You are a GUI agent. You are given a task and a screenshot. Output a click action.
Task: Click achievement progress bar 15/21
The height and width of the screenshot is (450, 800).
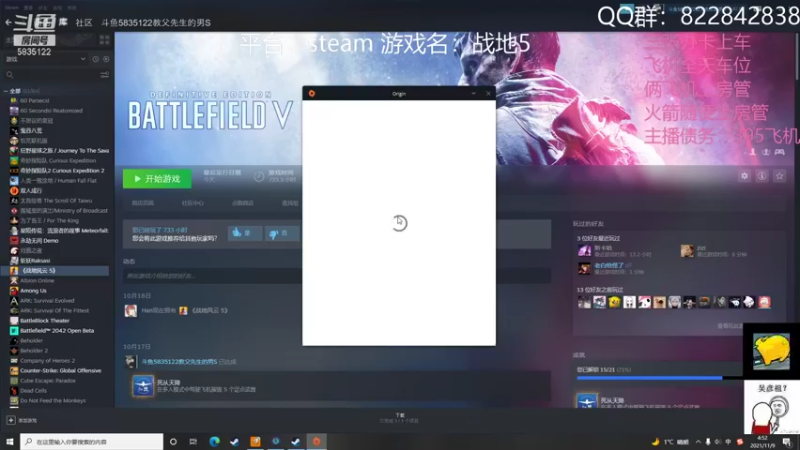point(659,378)
